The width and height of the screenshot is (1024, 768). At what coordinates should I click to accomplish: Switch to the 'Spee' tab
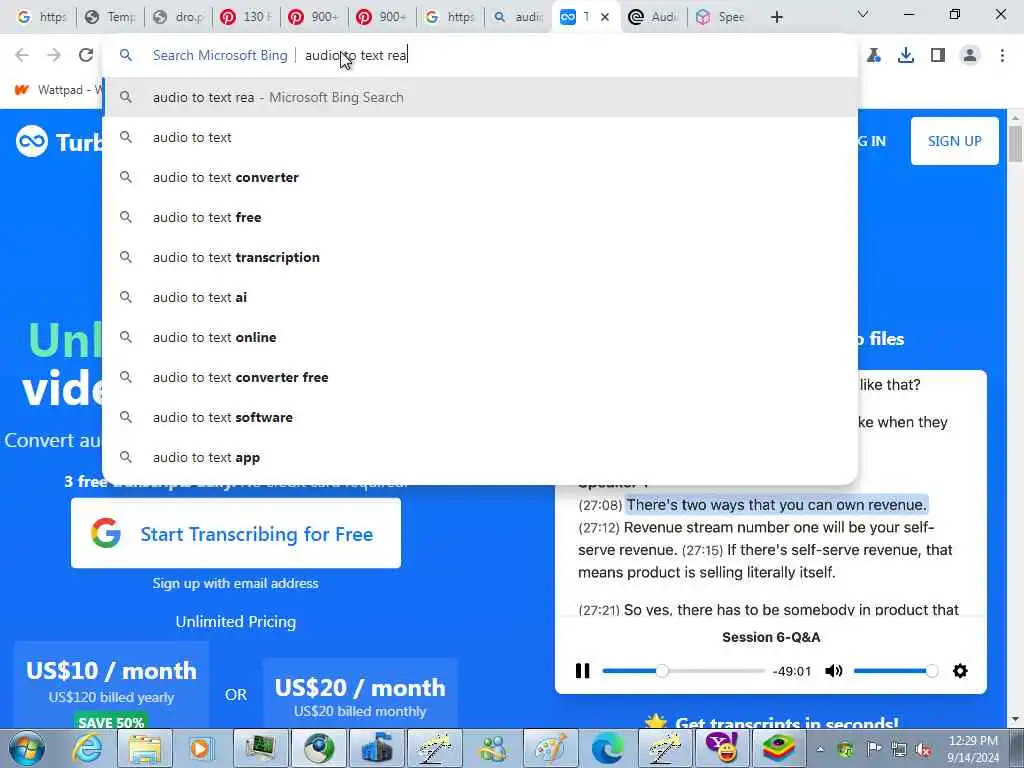721,17
